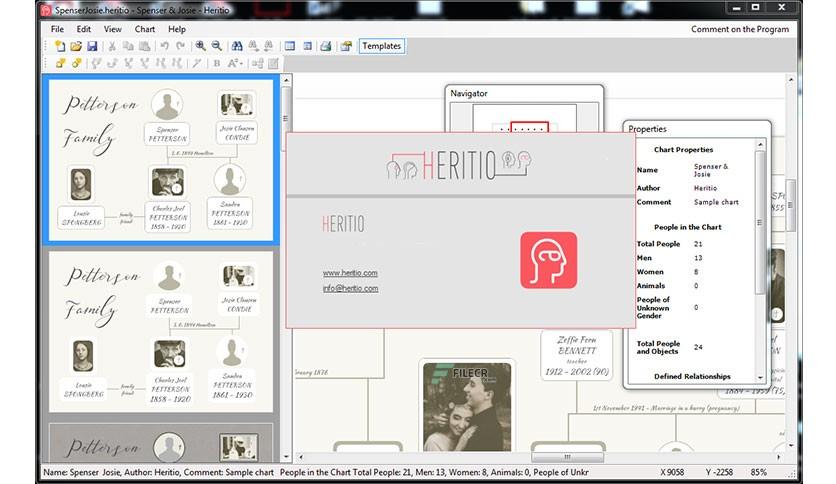Click the first relationship connector icon in second toolbar
The height and width of the screenshot is (484, 836).
click(96, 63)
